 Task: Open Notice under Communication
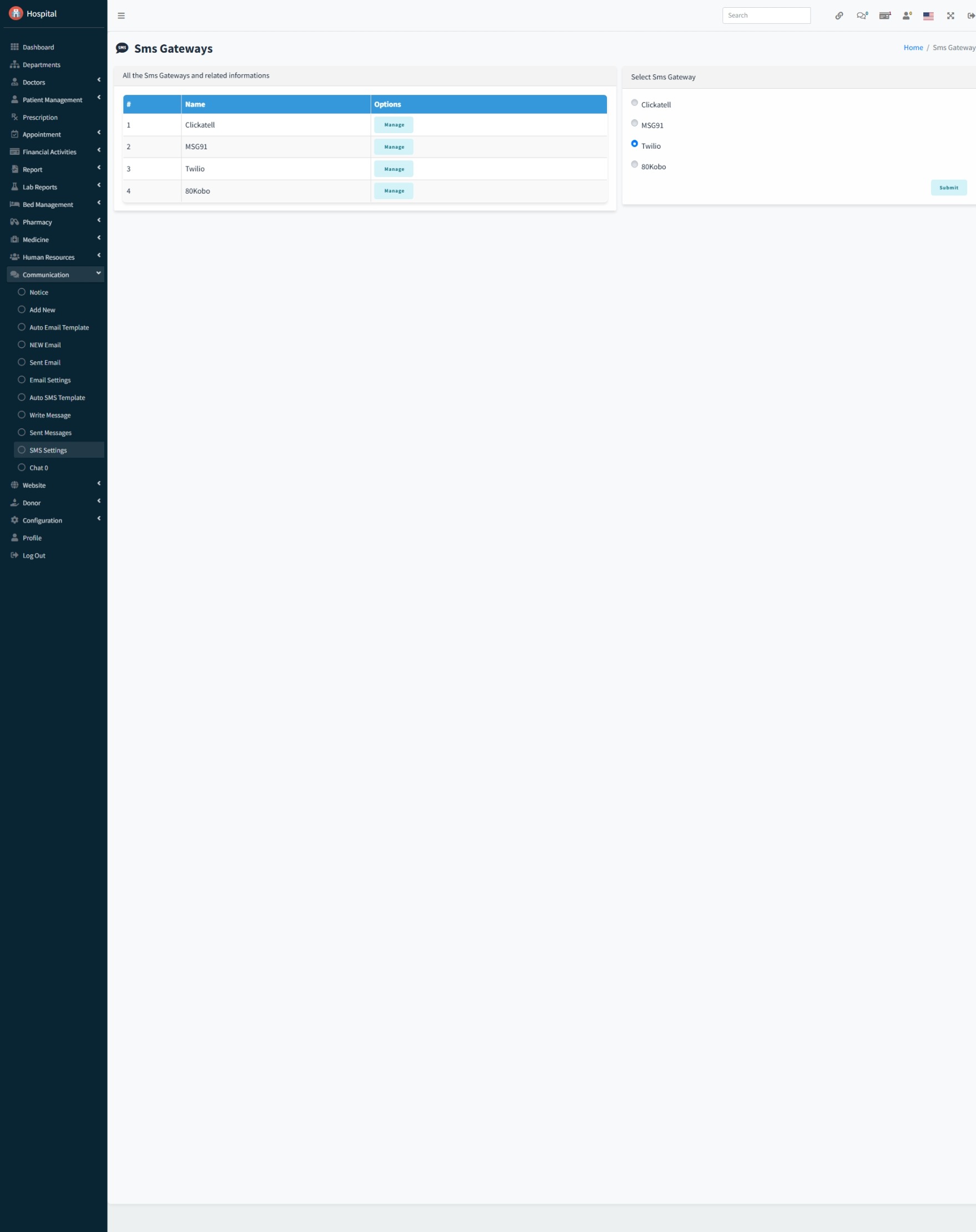[x=59, y=292]
